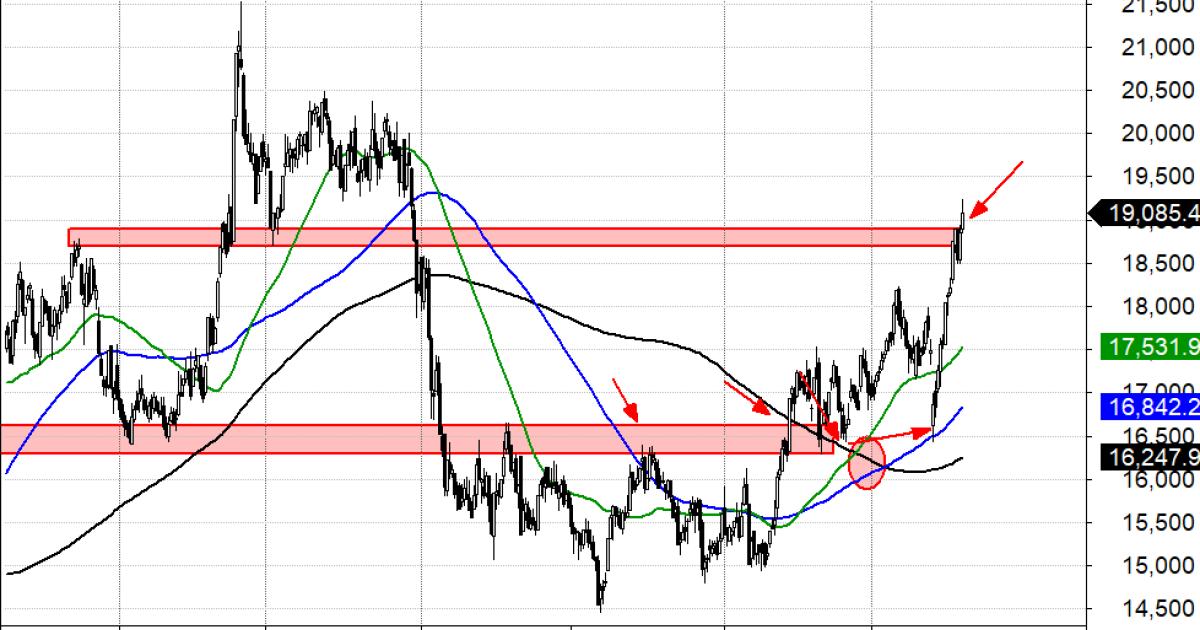1200x630 pixels.
Task: Click the 19,500 price axis label
Action: (1157, 177)
